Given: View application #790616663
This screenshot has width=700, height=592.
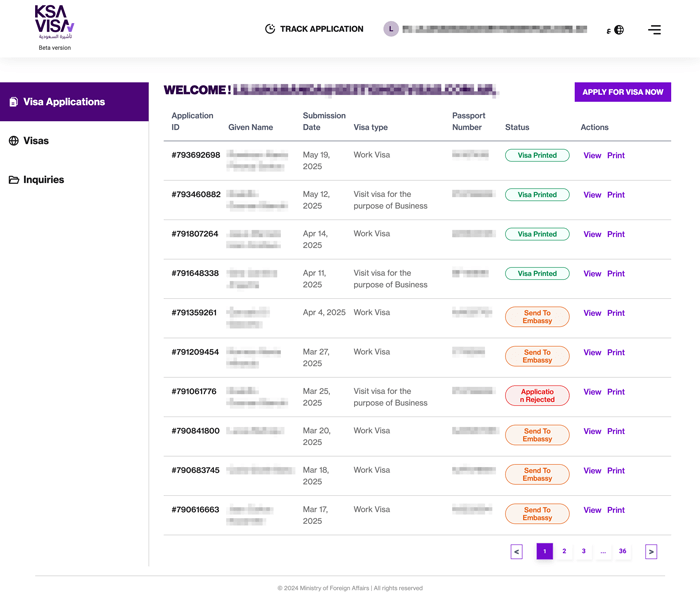Looking at the screenshot, I should (x=592, y=510).
